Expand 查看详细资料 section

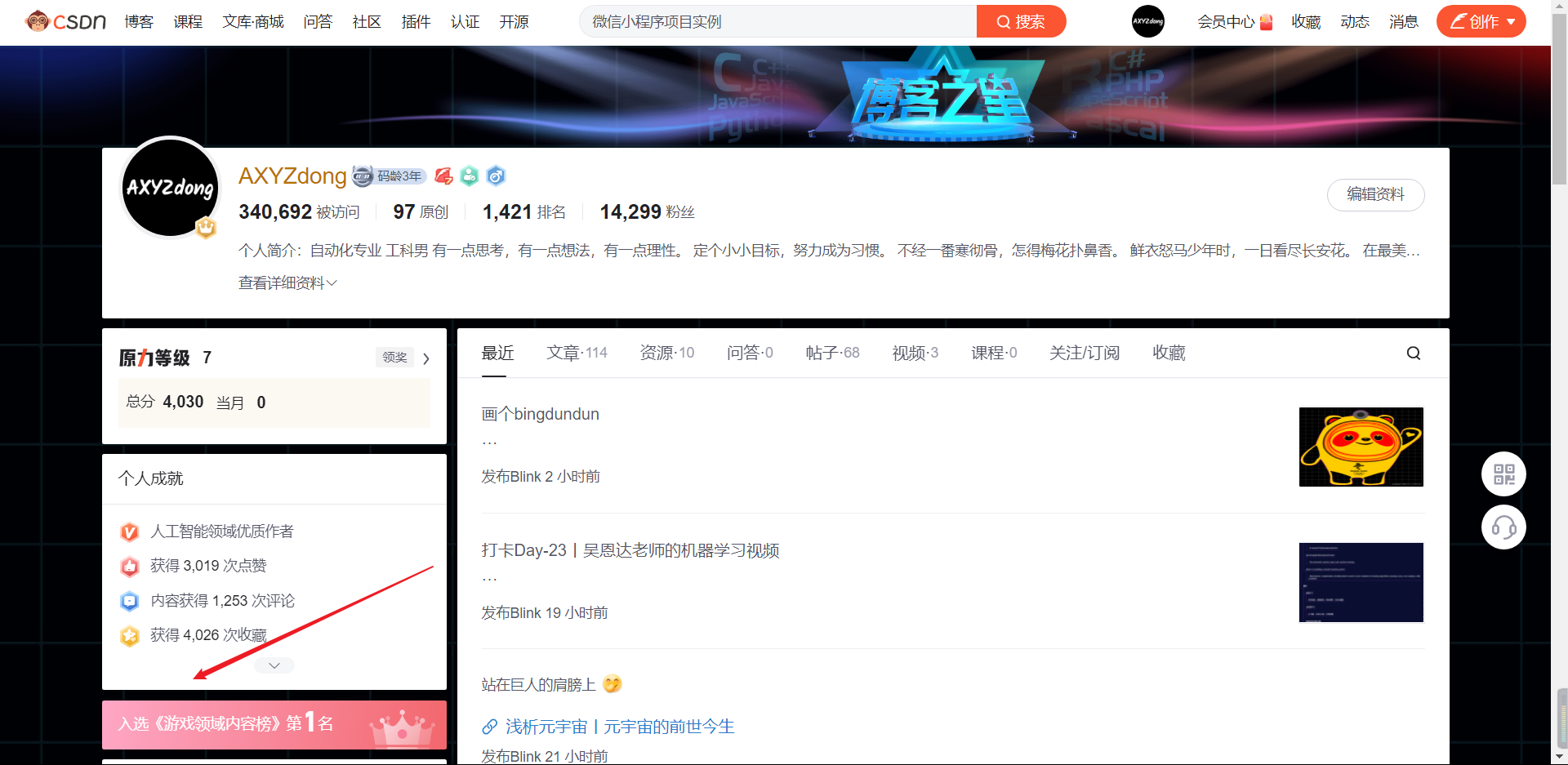point(287,282)
